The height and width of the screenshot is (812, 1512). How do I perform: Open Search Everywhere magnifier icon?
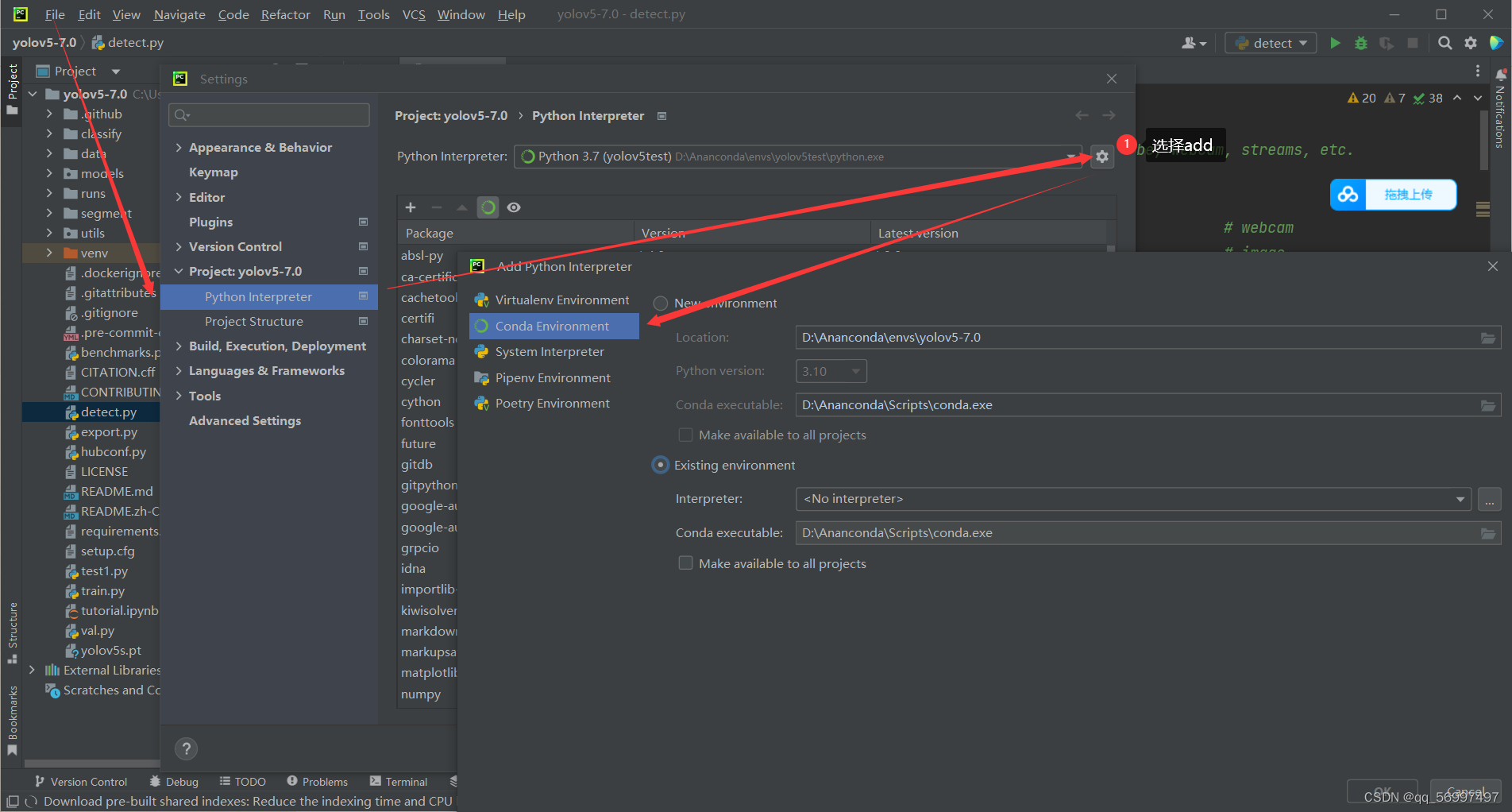point(1445,43)
